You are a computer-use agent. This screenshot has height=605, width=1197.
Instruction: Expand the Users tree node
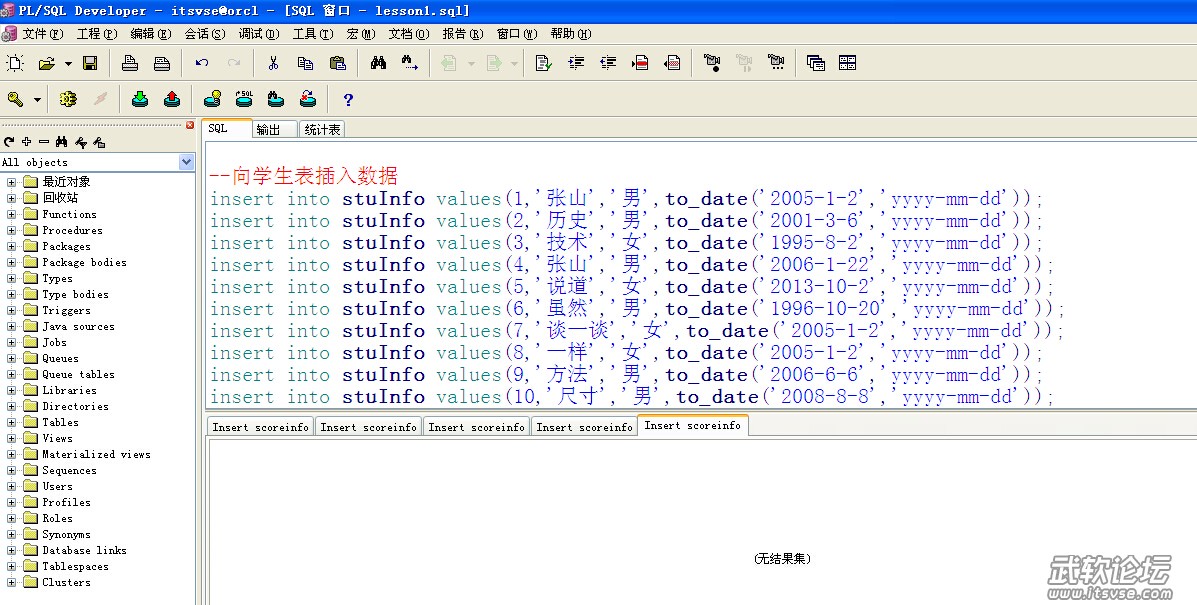click(11, 487)
